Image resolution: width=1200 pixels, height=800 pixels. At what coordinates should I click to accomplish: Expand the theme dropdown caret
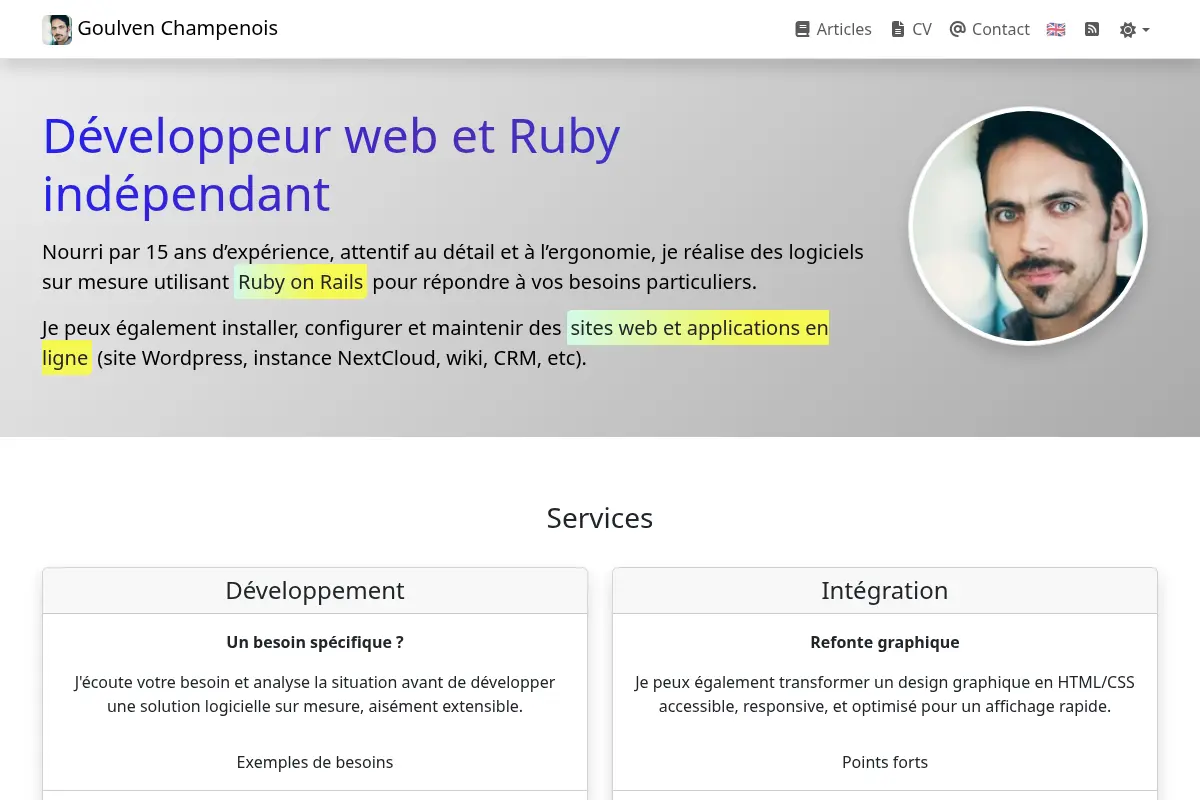pyautogui.click(x=1146, y=30)
